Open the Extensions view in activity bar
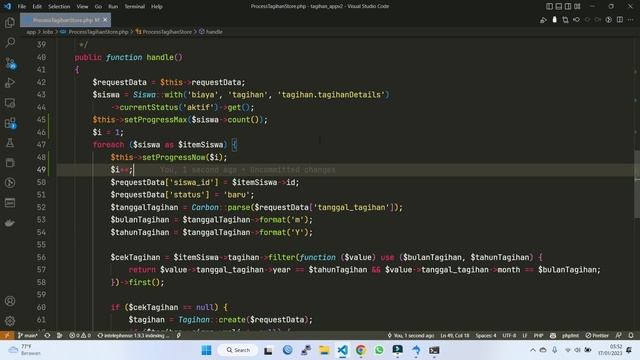This screenshot has height=360, width=640. 10,122
